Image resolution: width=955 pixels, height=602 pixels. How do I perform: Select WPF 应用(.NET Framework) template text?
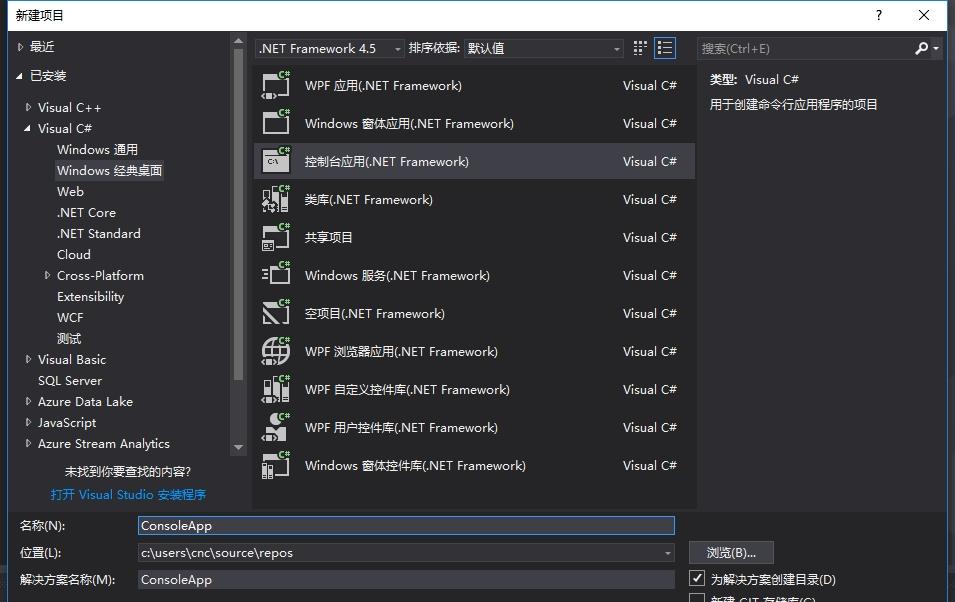pos(383,85)
